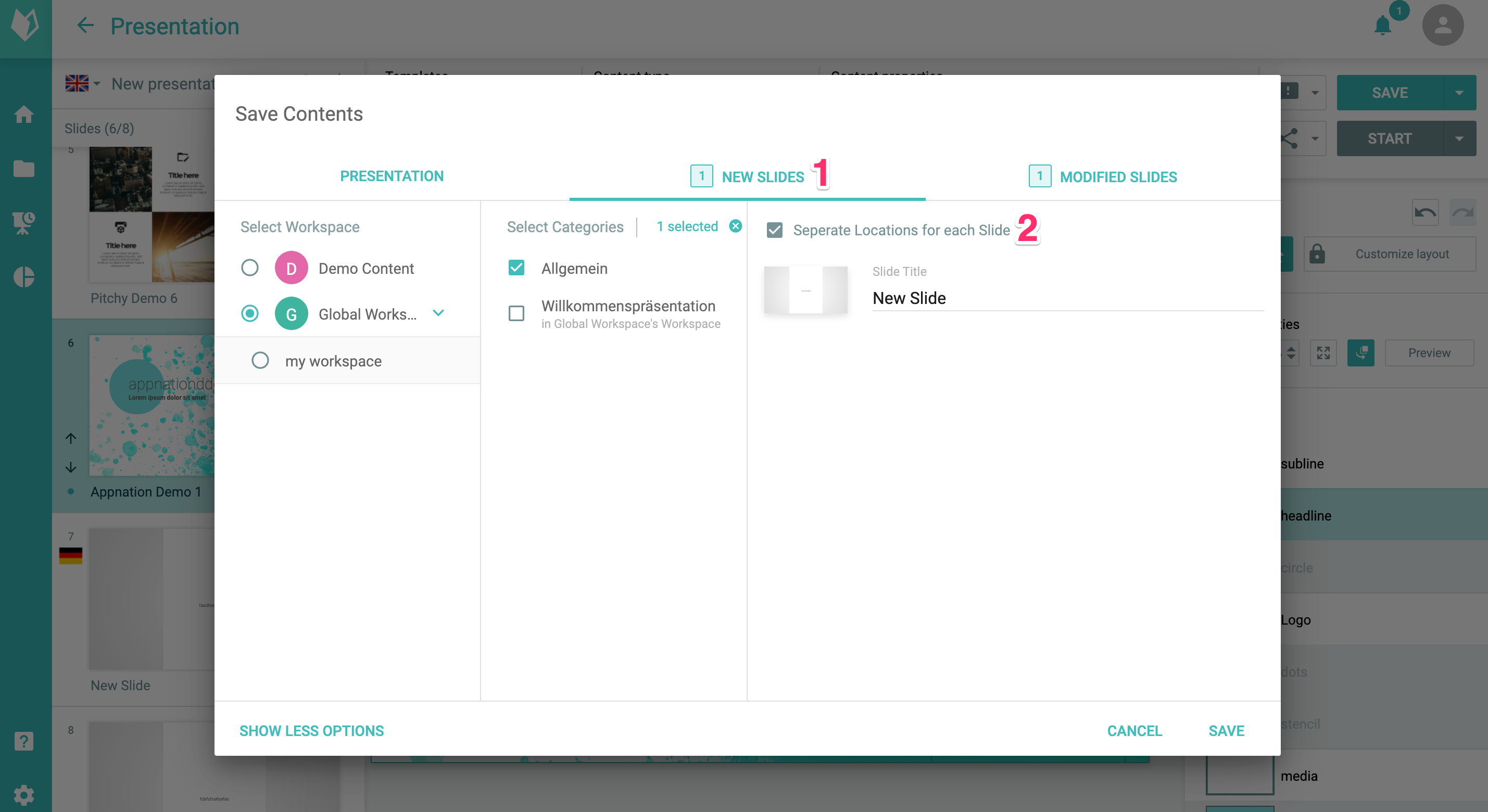The image size is (1488, 812).
Task: Open the presentation screen icon in the sidebar
Action: point(23,222)
